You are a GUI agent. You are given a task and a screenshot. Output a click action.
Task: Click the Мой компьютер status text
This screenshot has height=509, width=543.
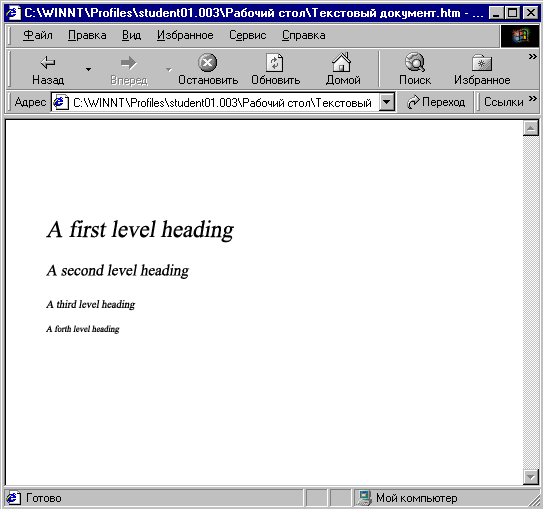pos(417,498)
